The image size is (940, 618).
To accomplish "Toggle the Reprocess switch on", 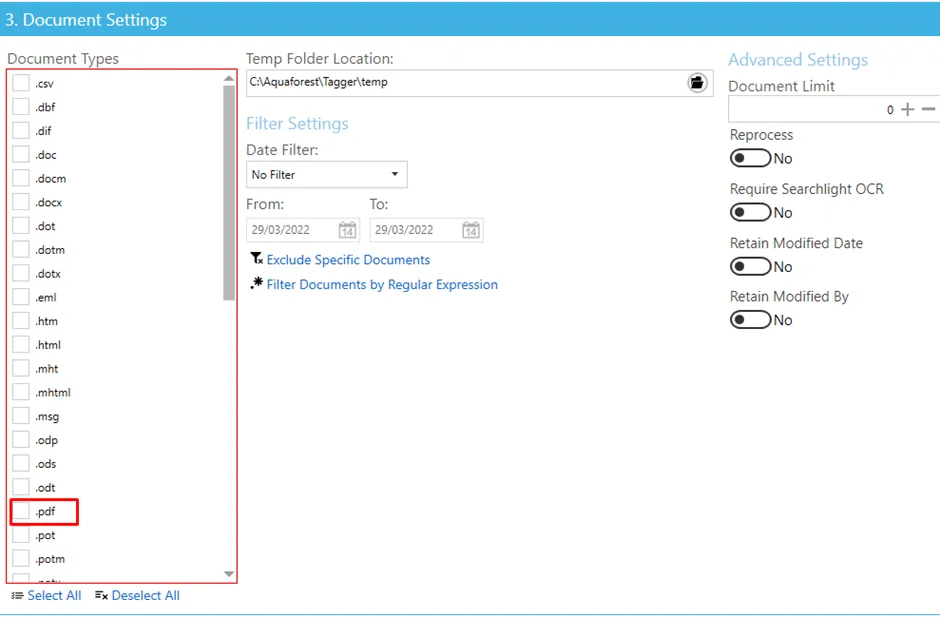I will pyautogui.click(x=750, y=158).
